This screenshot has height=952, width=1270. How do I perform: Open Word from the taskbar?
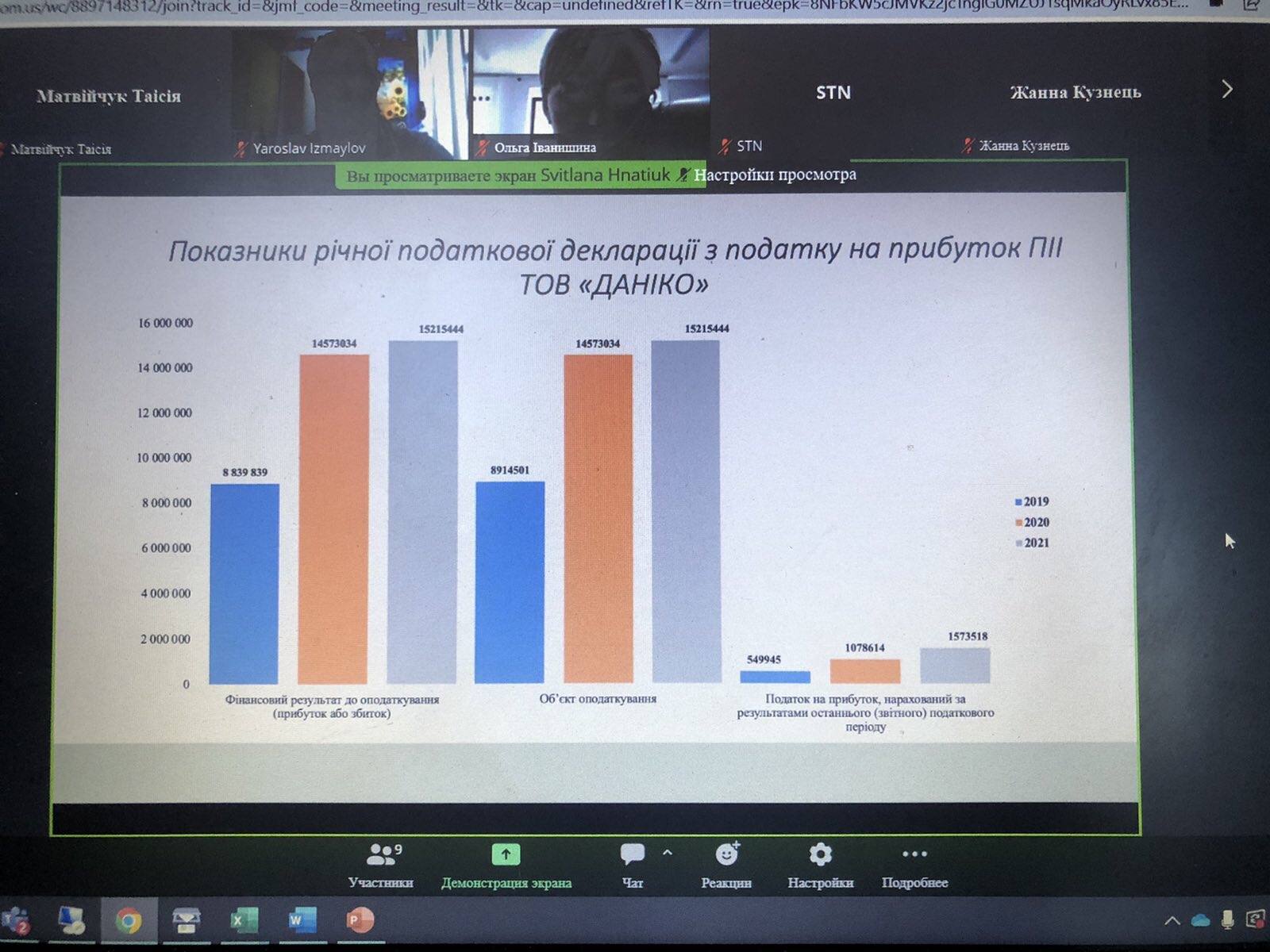coord(302,920)
